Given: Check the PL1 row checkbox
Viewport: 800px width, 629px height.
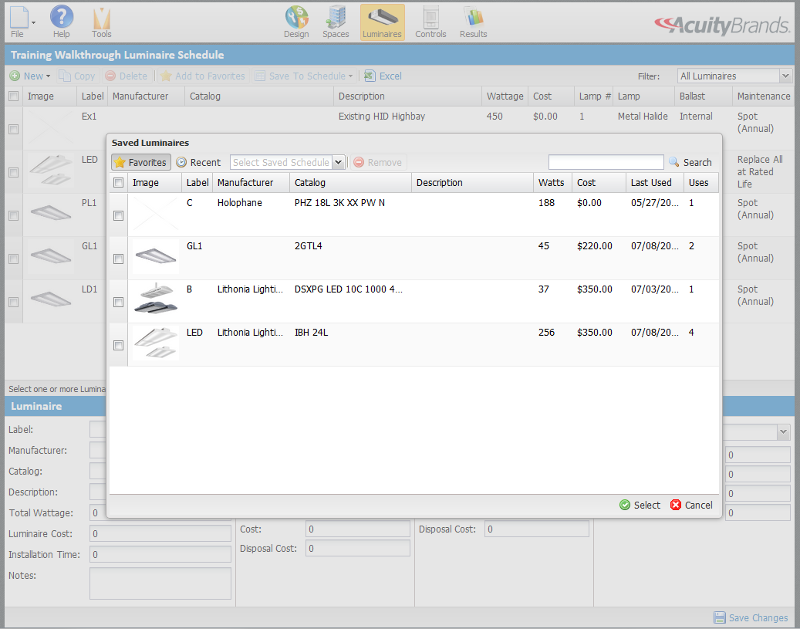Looking at the screenshot, I should click(x=14, y=216).
